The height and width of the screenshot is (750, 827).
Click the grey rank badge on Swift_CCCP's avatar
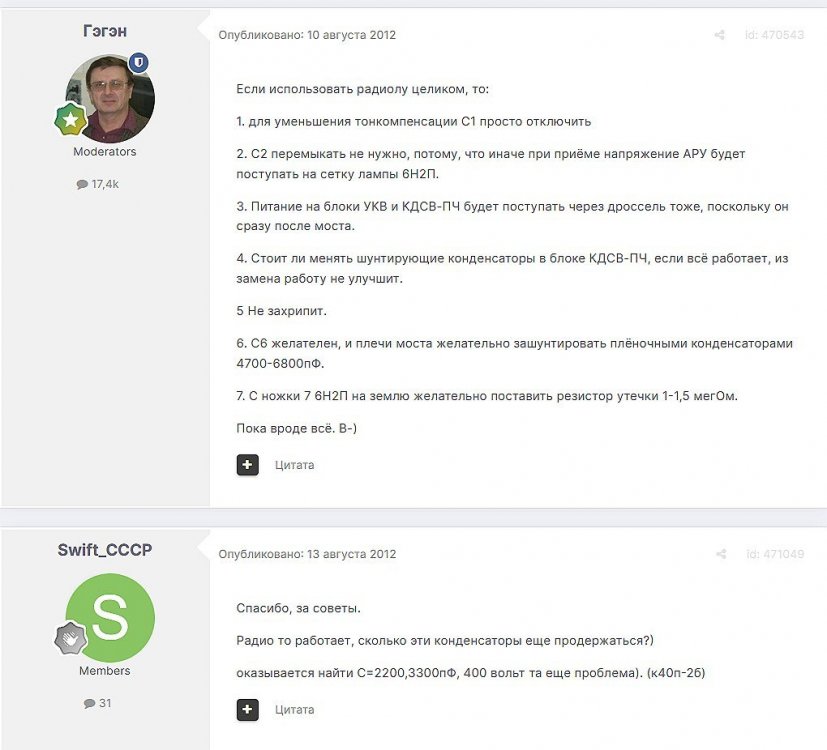[70, 638]
